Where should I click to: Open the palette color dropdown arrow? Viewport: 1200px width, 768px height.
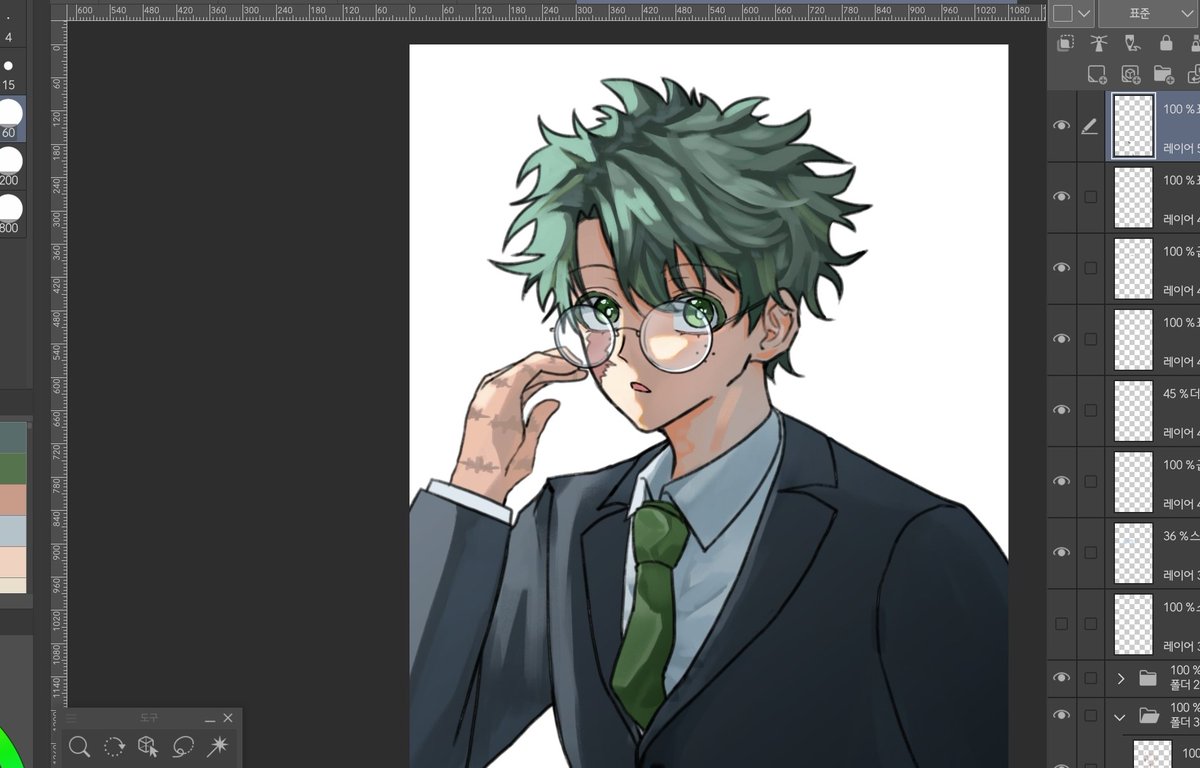[1083, 13]
